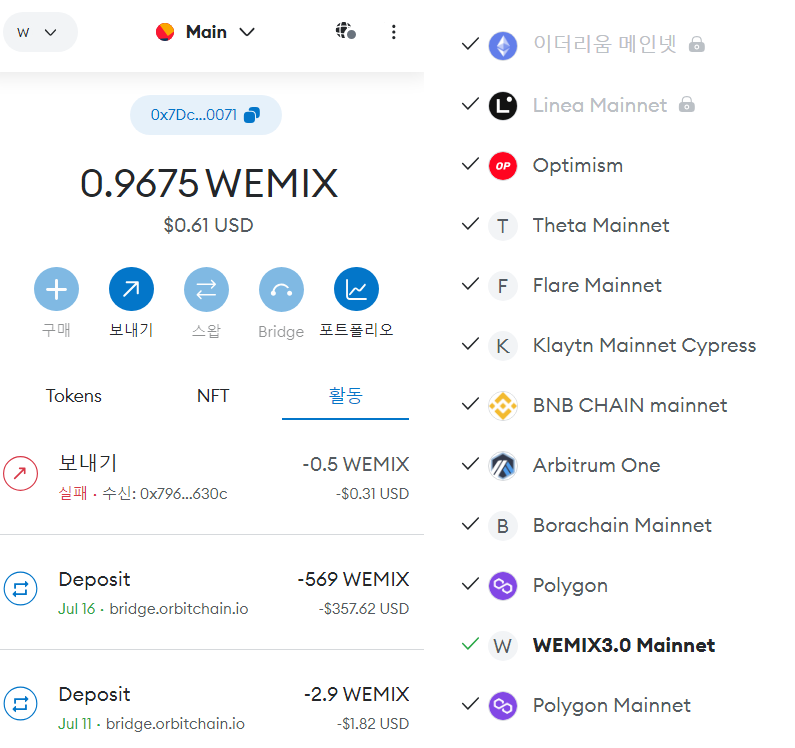
Task: Click the BNB Chain logo icon
Action: [502, 406]
